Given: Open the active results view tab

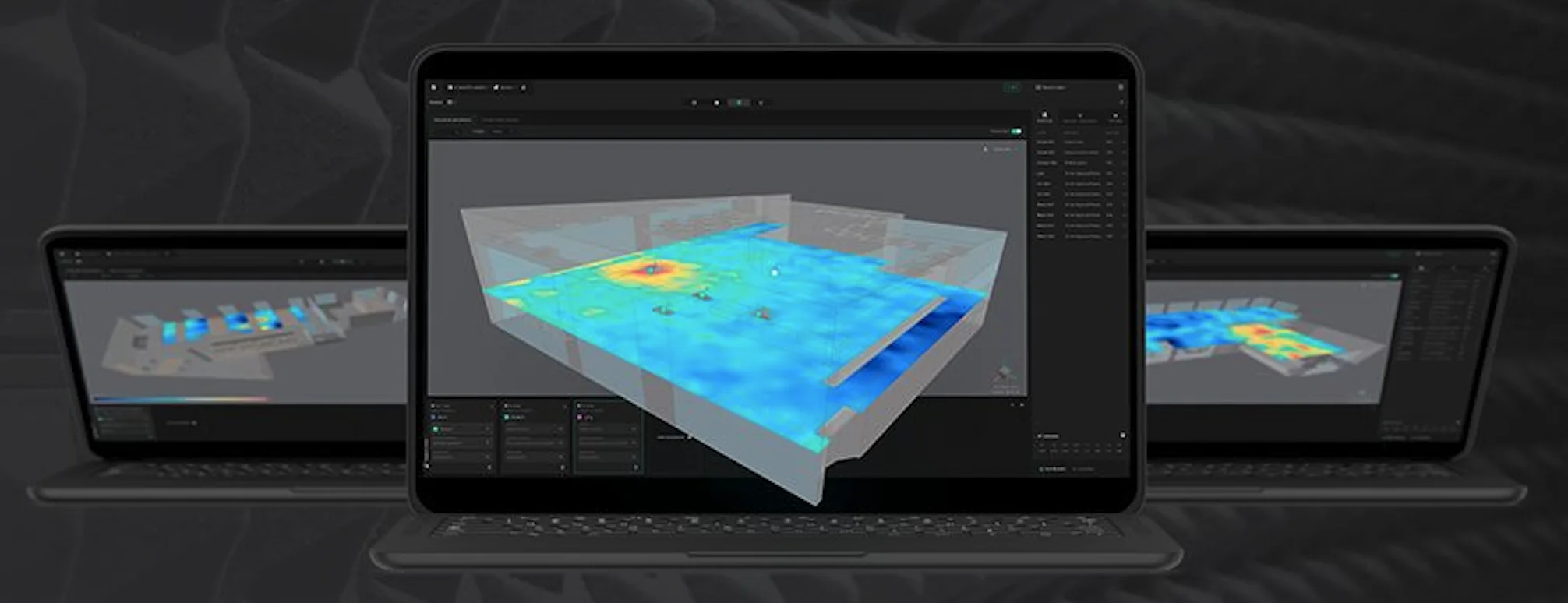Looking at the screenshot, I should [452, 120].
